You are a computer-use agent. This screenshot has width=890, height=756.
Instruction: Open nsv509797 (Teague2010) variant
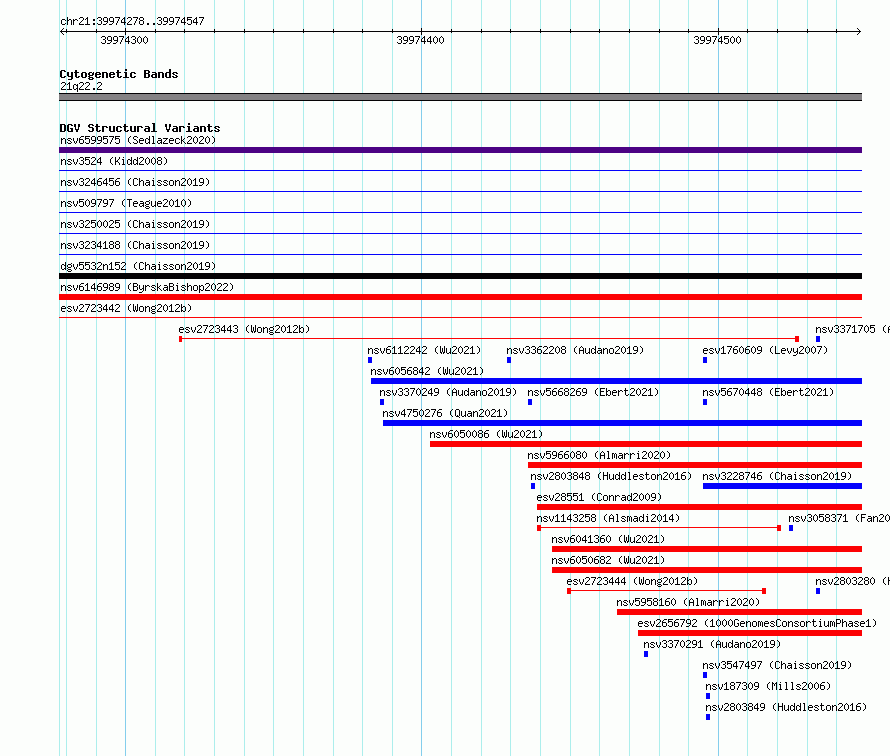[126, 203]
